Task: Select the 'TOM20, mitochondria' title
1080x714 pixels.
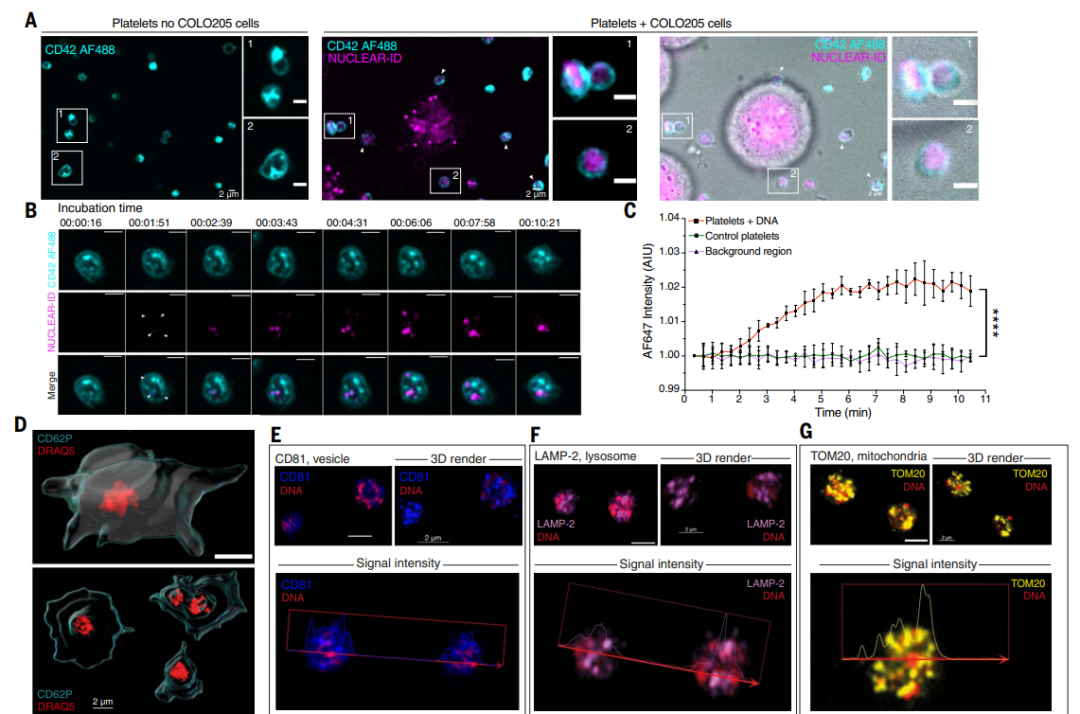Action: click(x=869, y=456)
